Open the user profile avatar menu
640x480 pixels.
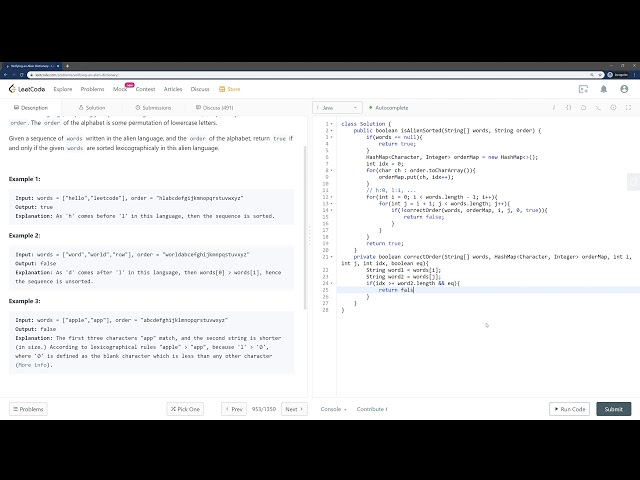pos(624,89)
